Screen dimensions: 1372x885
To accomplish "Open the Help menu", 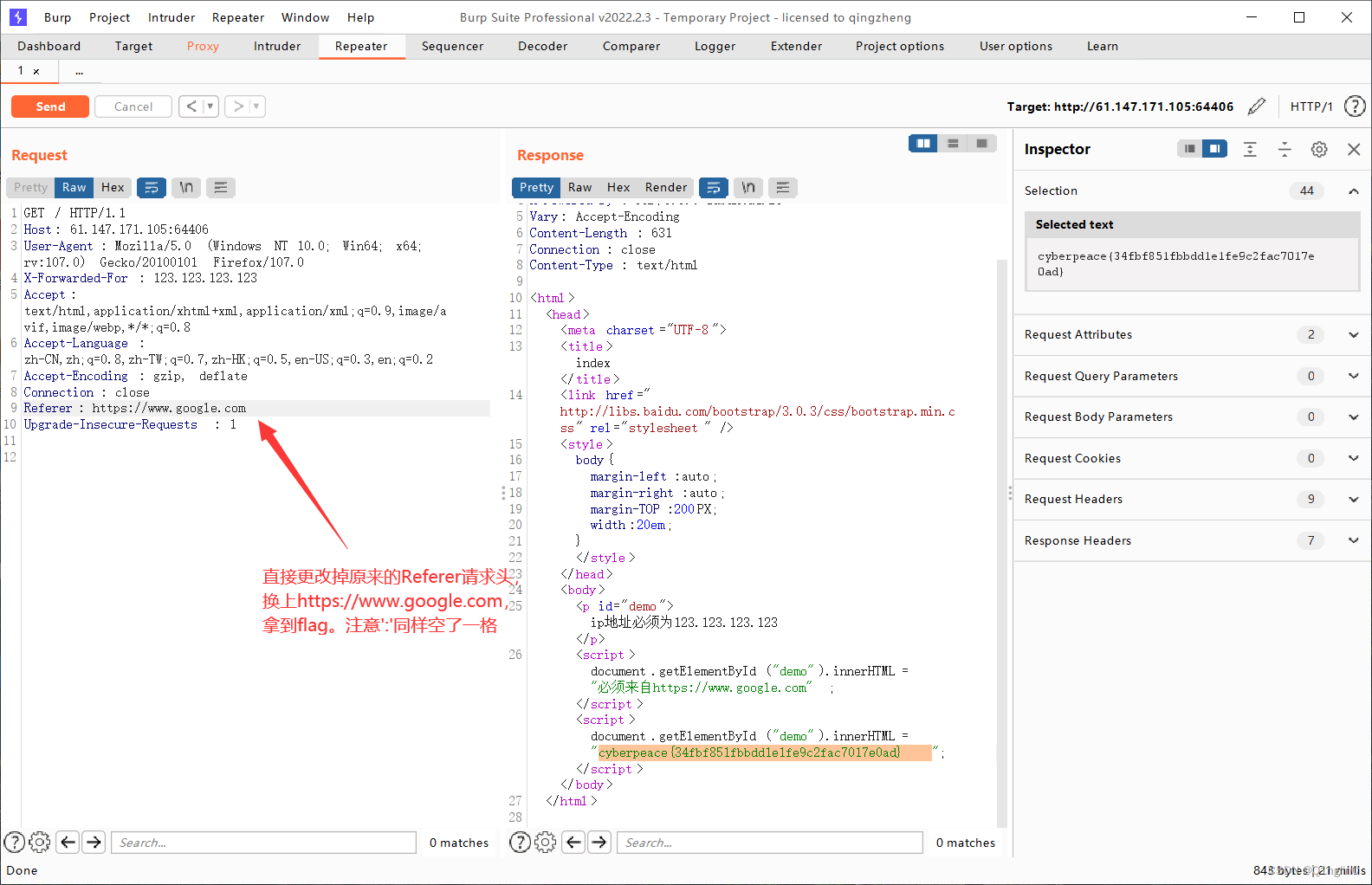I will [360, 17].
